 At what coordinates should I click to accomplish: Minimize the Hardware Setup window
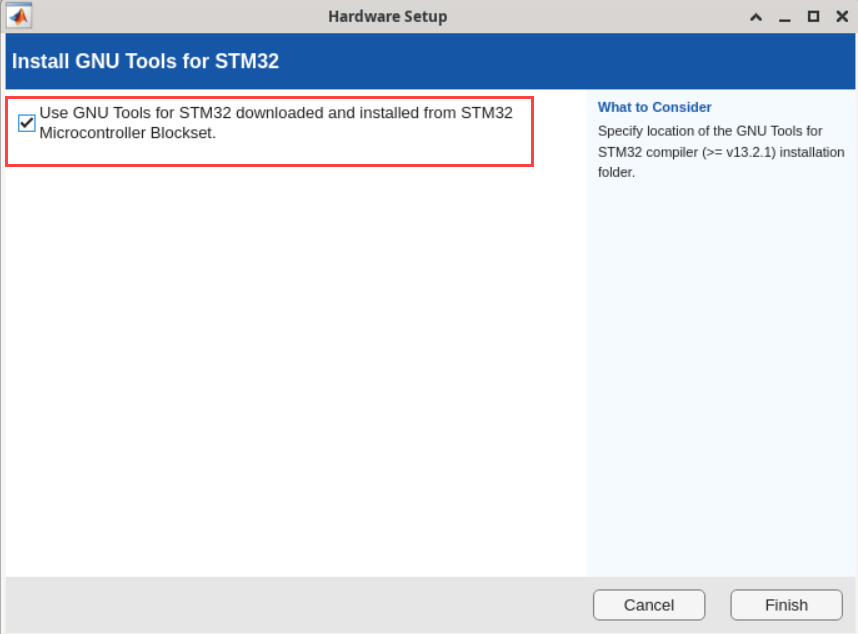pos(785,17)
